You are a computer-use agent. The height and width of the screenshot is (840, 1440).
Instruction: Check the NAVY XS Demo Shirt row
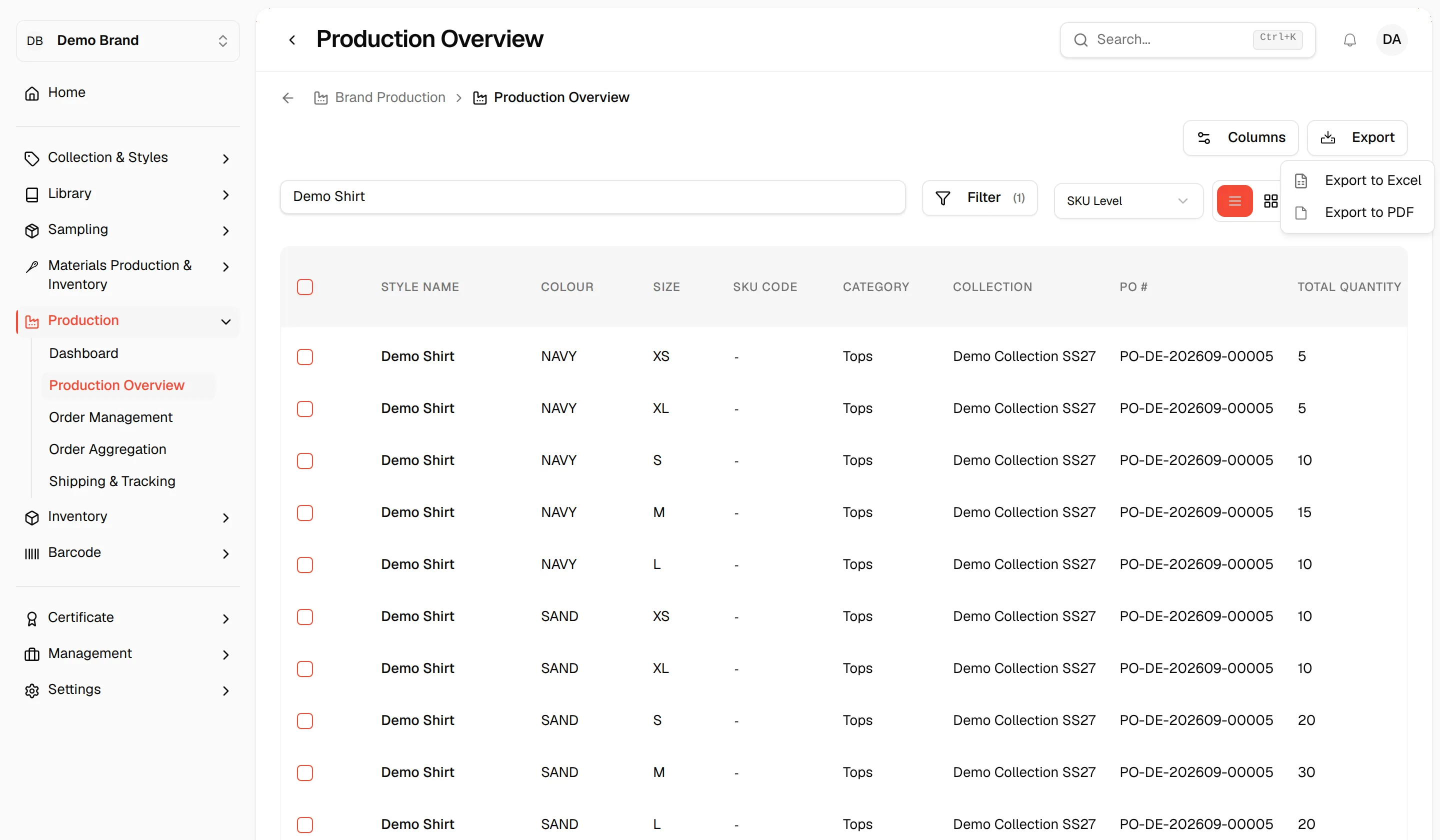coord(305,357)
